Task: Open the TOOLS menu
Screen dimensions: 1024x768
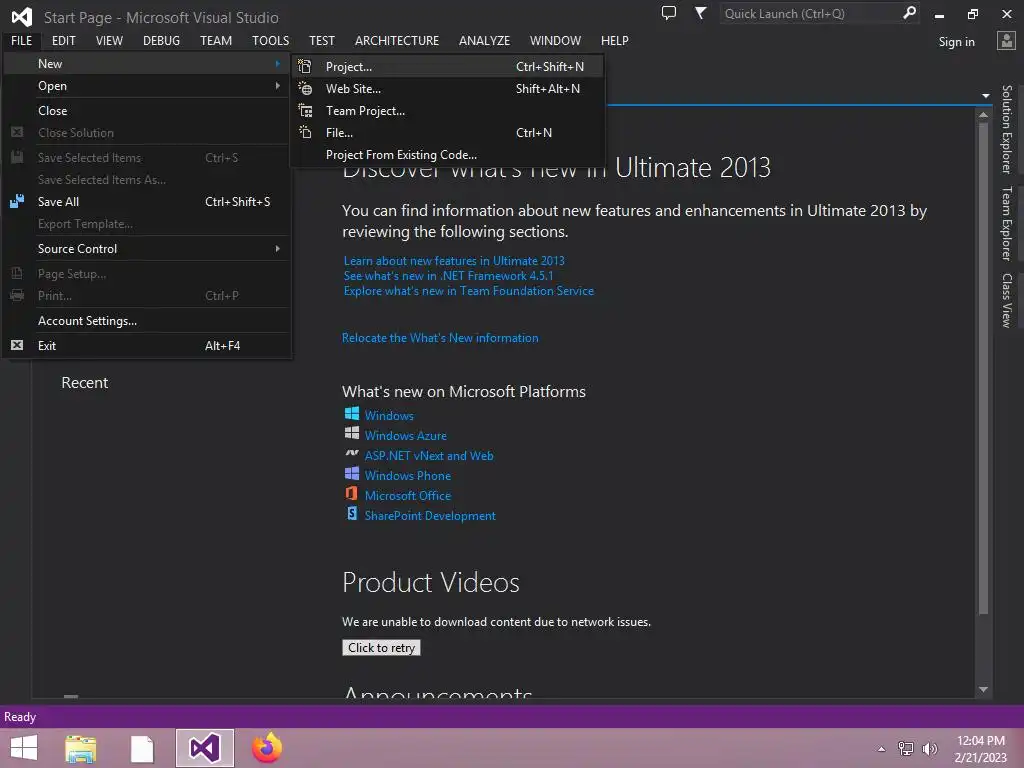Action: (270, 40)
